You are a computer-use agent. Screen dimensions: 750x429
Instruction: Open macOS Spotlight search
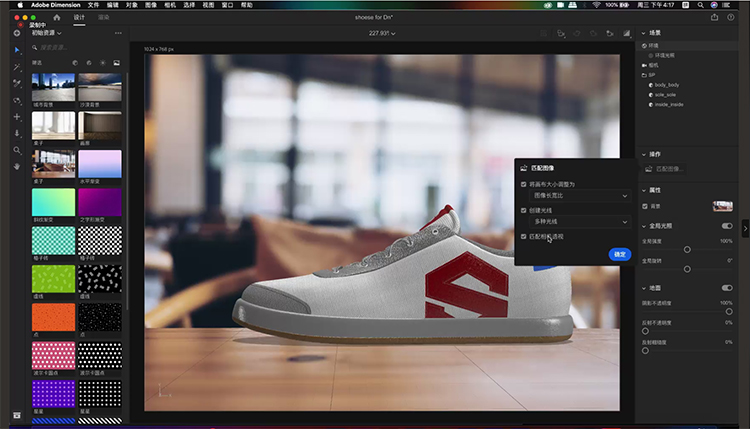[700, 5]
